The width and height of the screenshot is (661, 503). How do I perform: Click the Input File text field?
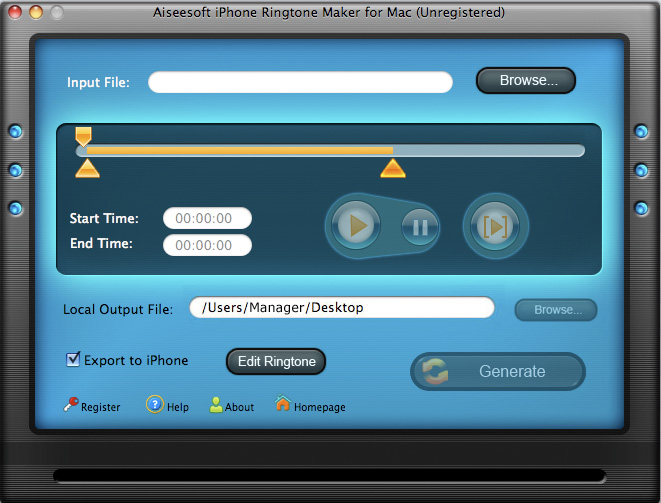pyautogui.click(x=300, y=82)
